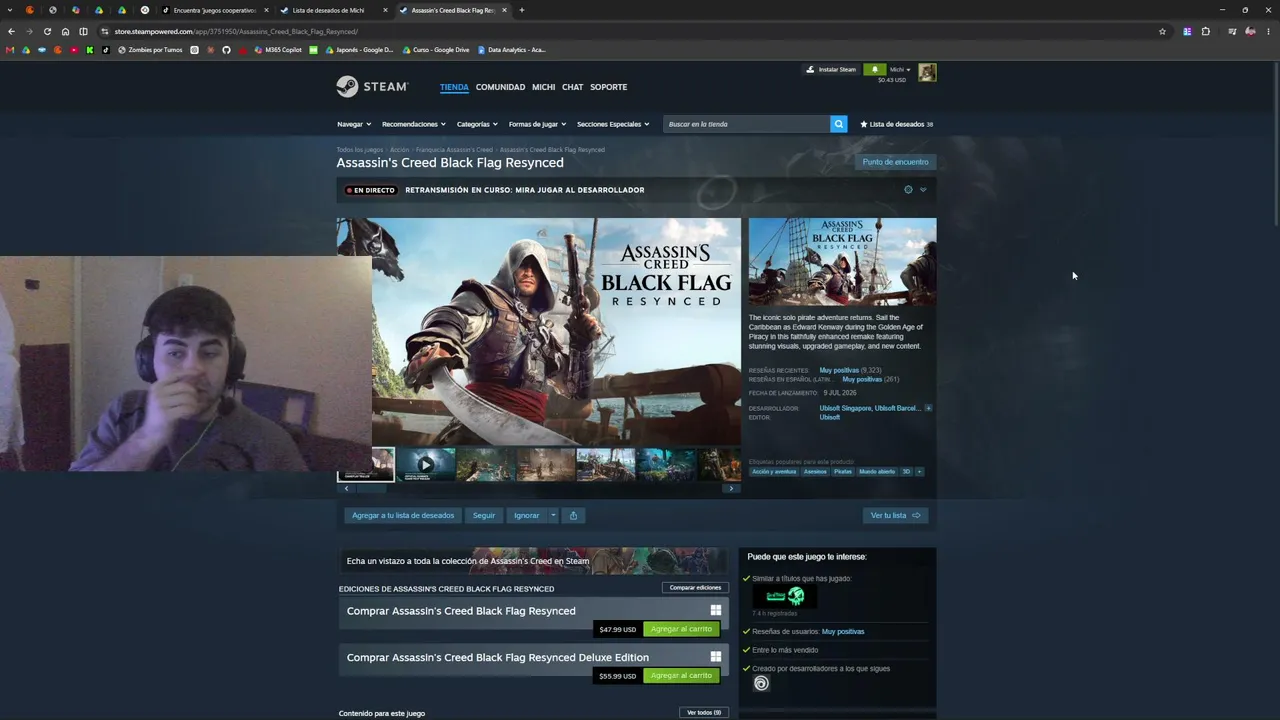Open the YouTube bookmark icon
The image size is (1280, 720).
tap(74, 50)
